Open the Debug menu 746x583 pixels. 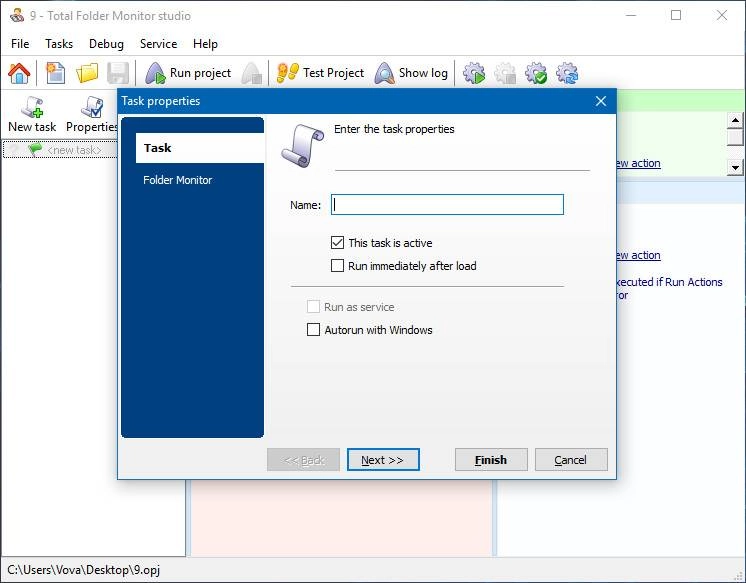point(106,44)
